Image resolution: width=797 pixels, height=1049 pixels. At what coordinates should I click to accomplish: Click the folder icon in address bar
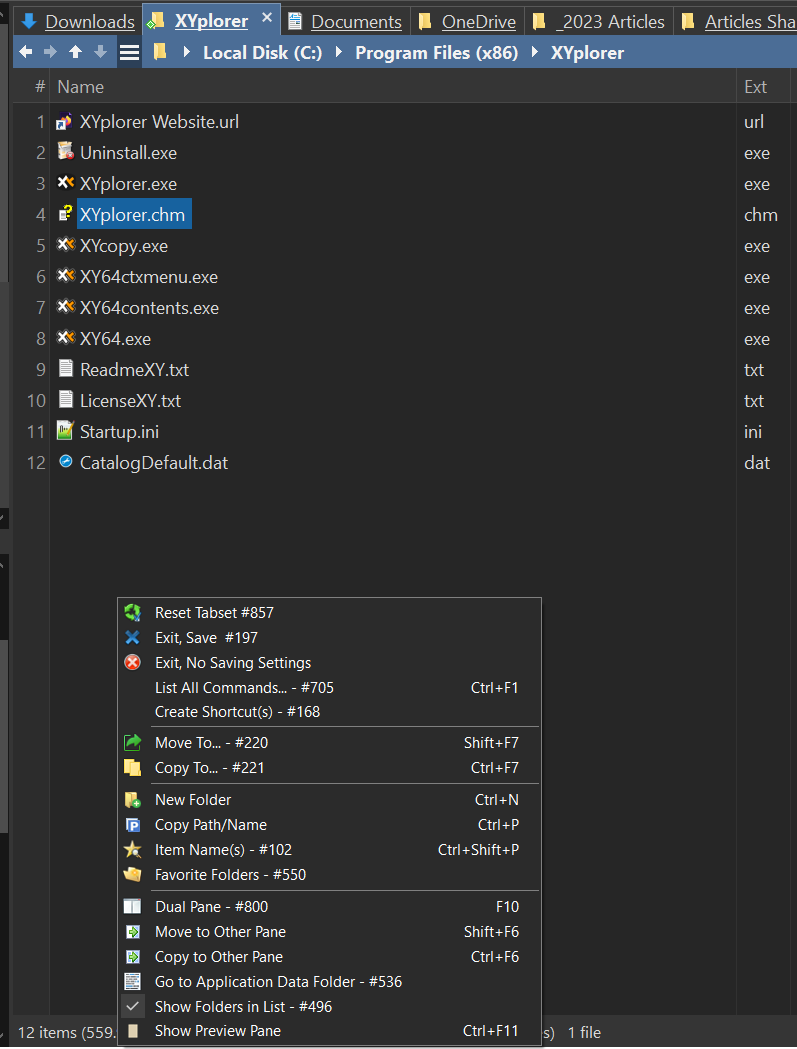[x=159, y=52]
